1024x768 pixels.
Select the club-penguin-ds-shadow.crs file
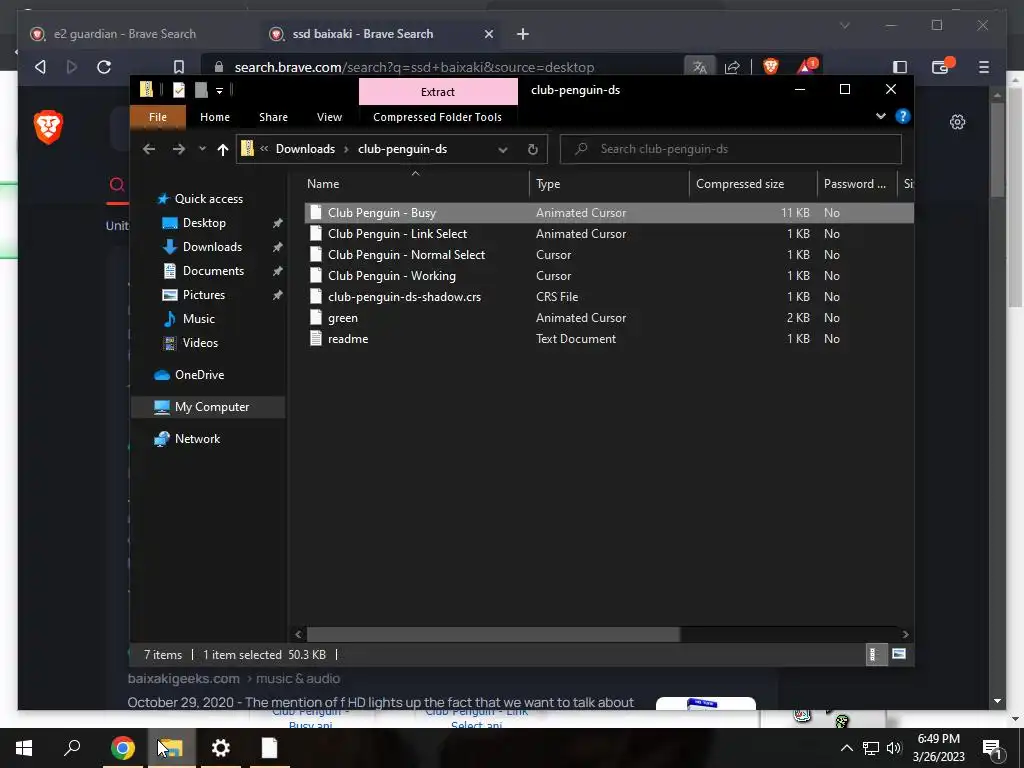[x=609, y=296]
